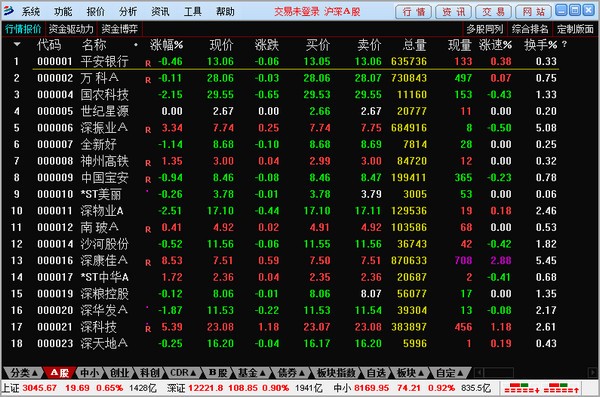
Task: Click the question mark help icon
Action: coord(564,44)
